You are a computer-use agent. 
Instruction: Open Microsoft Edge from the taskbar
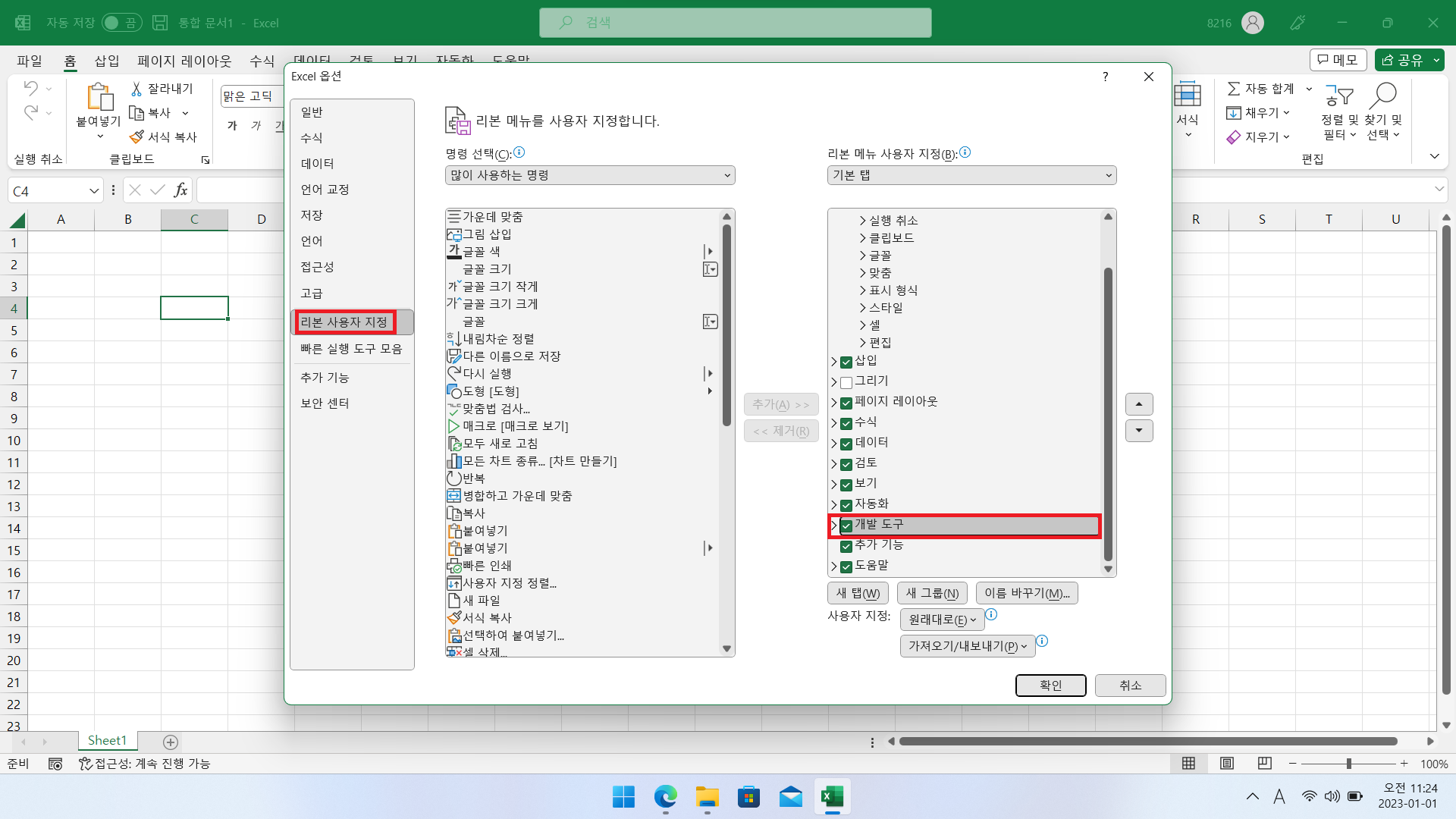pyautogui.click(x=665, y=797)
